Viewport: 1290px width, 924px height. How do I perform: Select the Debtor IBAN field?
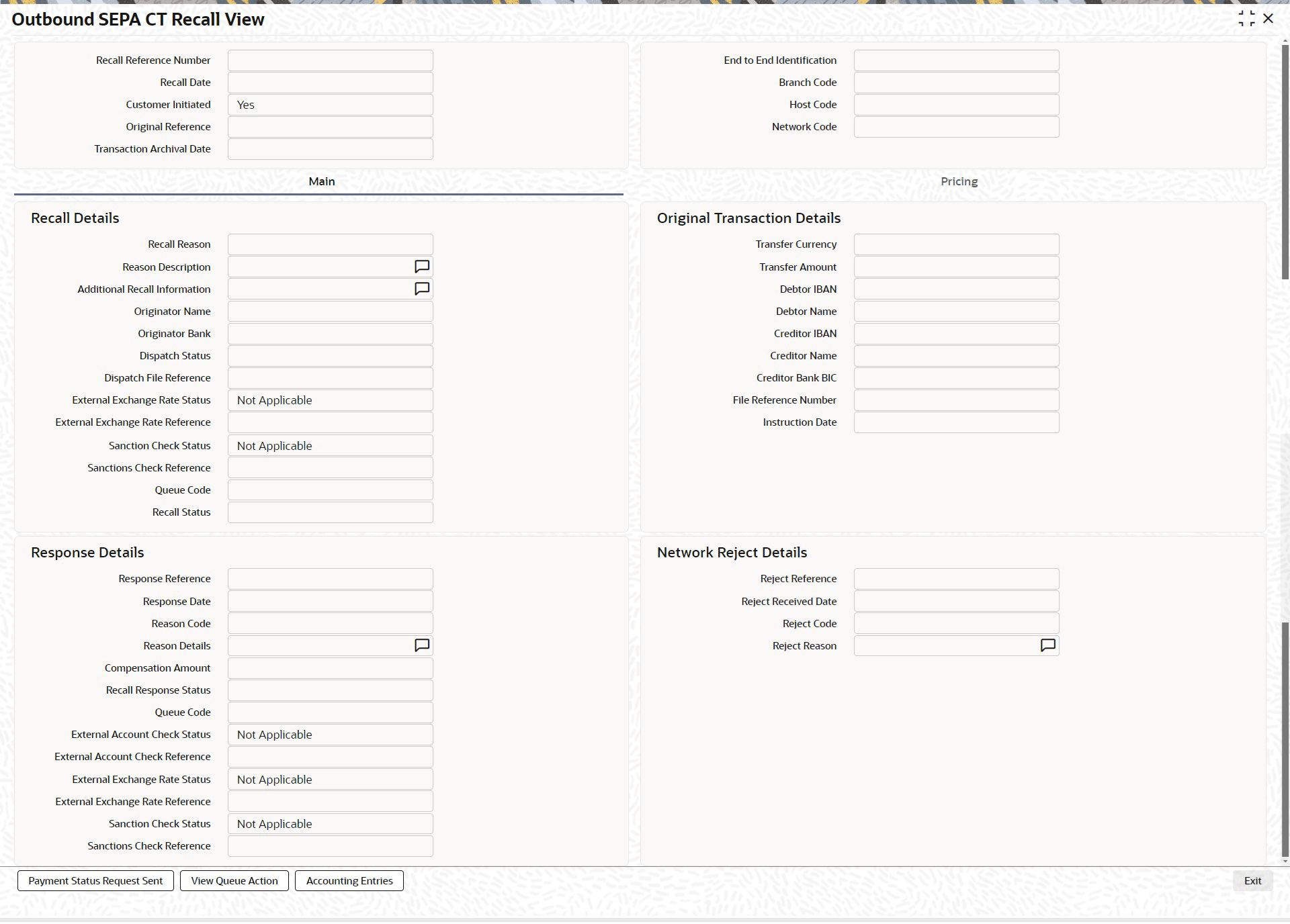tap(956, 289)
